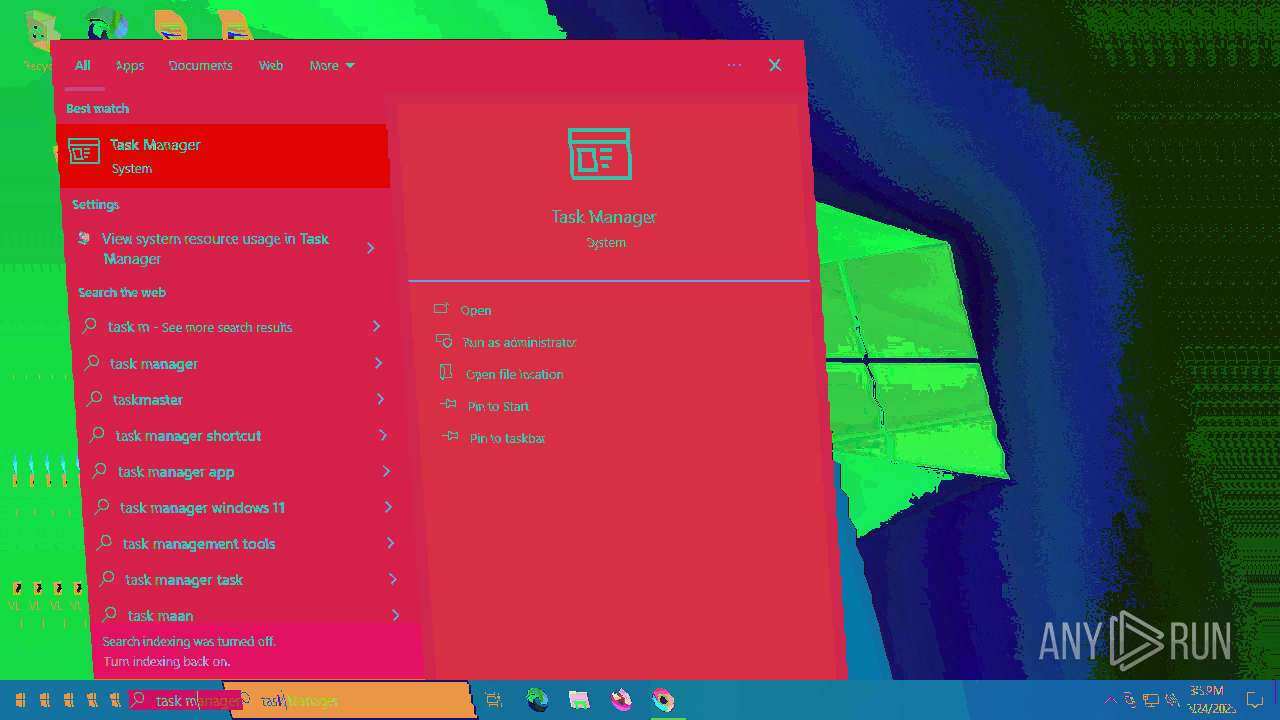Click 'Turn indexing back on' link
The image size is (1280, 720).
coord(167,662)
